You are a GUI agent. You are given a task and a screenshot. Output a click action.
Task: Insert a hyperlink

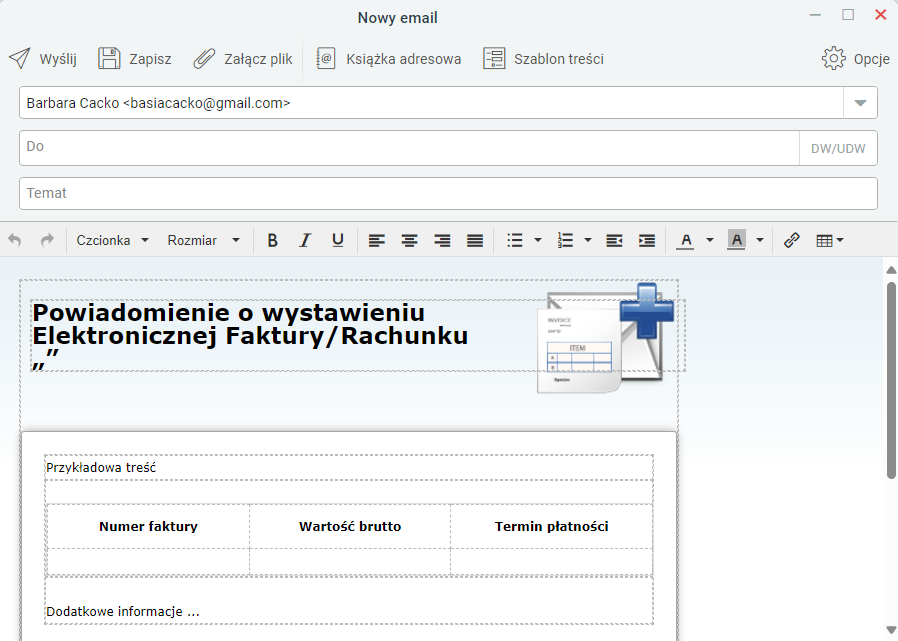pos(791,241)
